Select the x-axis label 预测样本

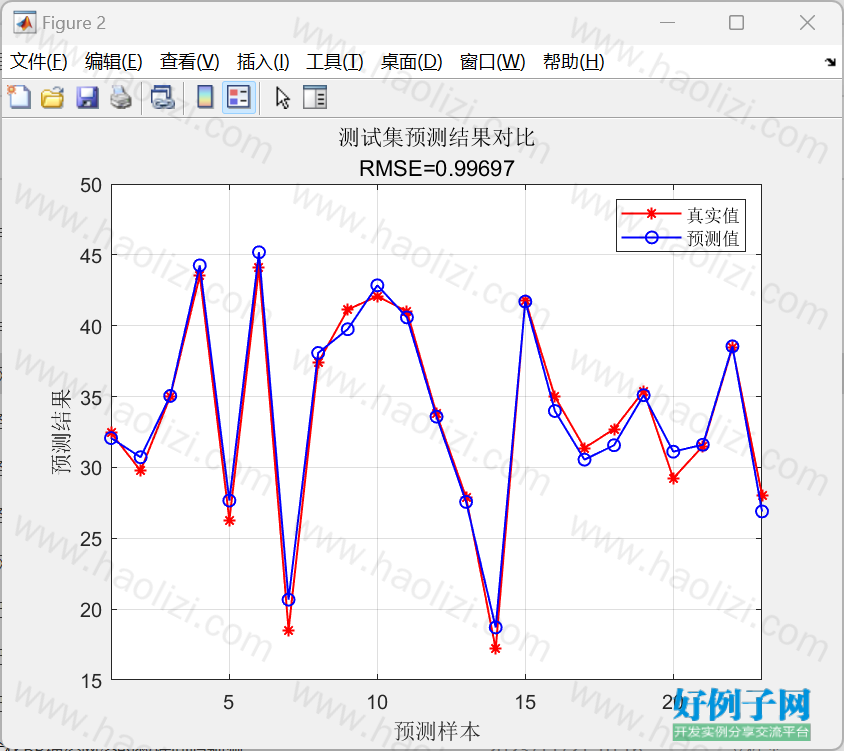point(437,731)
